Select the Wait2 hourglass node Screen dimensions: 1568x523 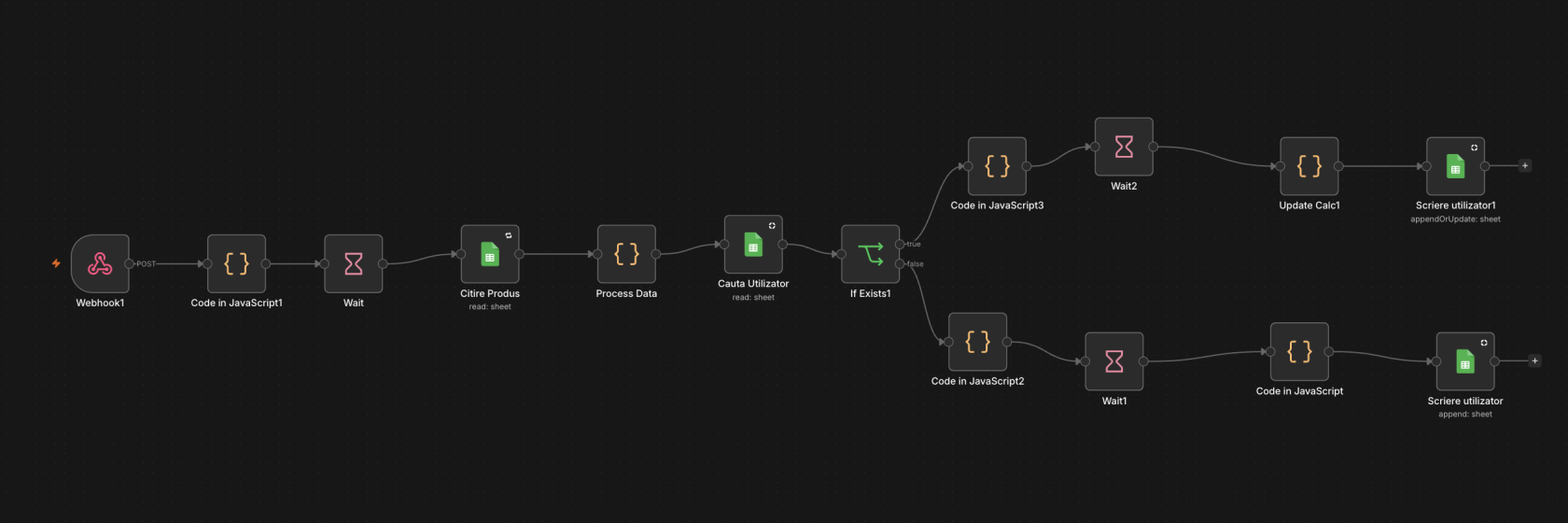[x=1124, y=147]
